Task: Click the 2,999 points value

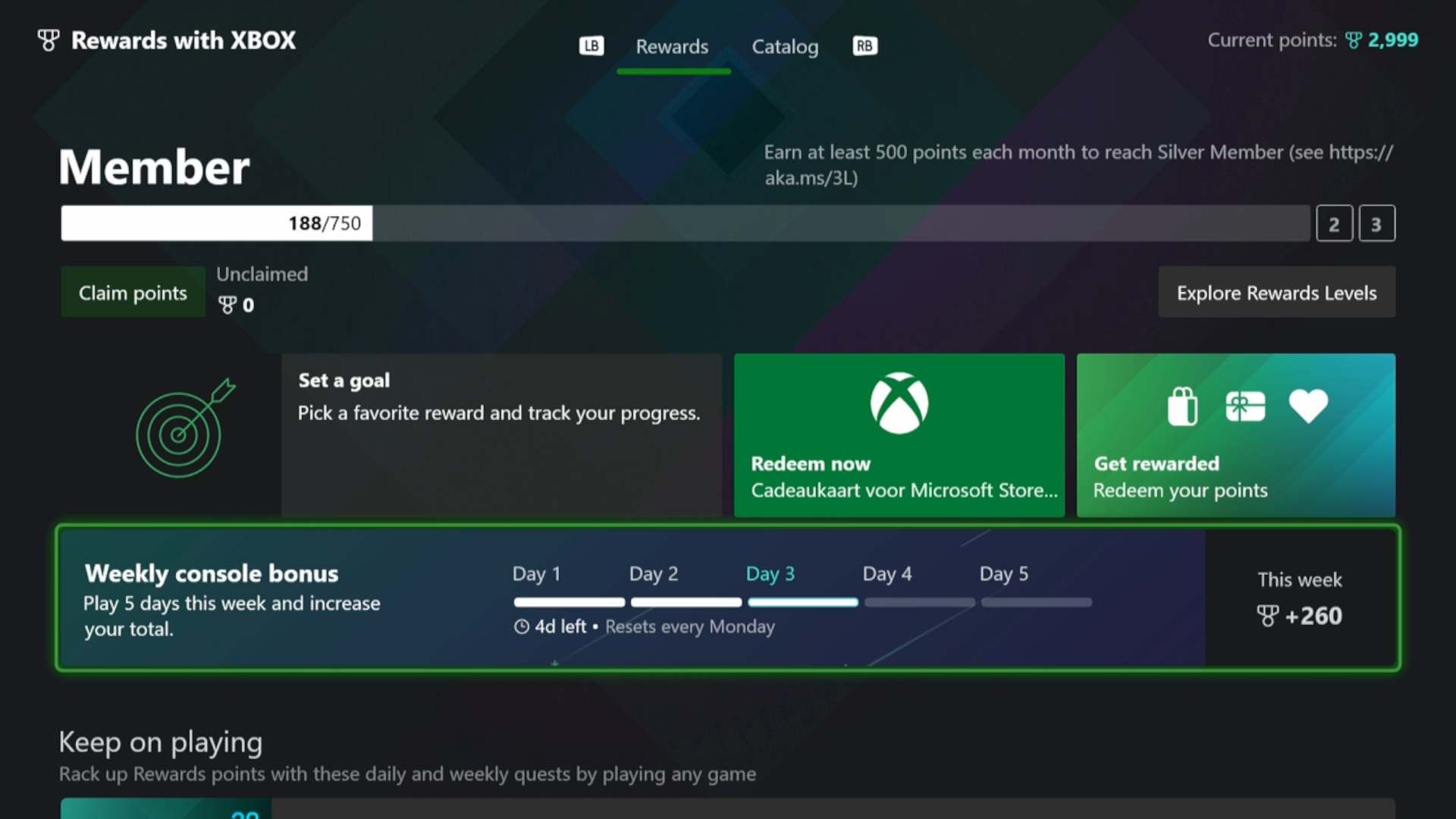Action: point(1393,40)
